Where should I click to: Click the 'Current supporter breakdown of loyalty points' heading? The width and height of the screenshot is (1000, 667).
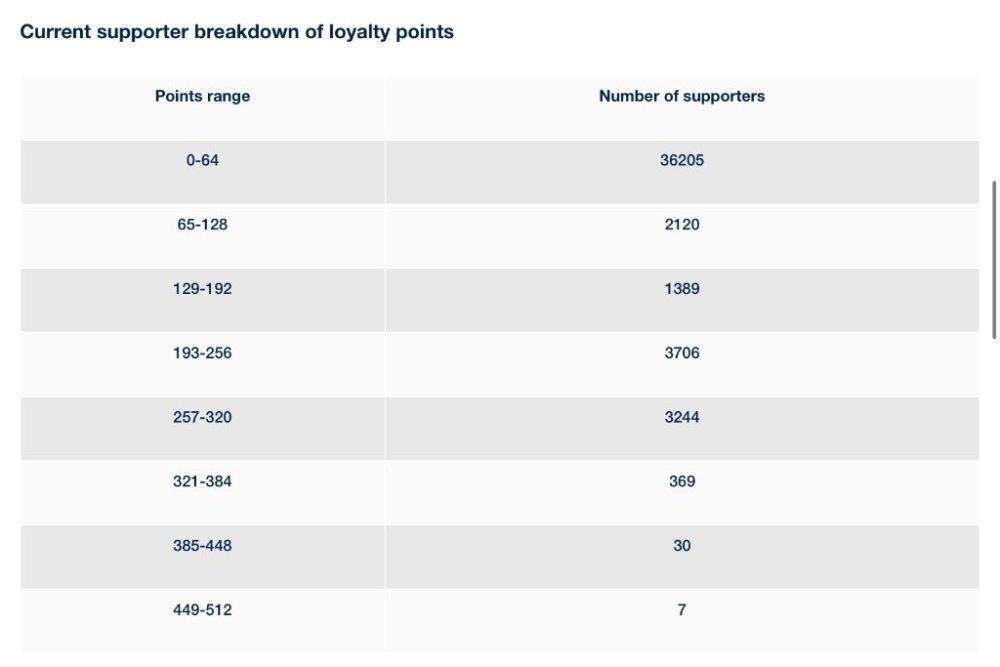pos(237,32)
